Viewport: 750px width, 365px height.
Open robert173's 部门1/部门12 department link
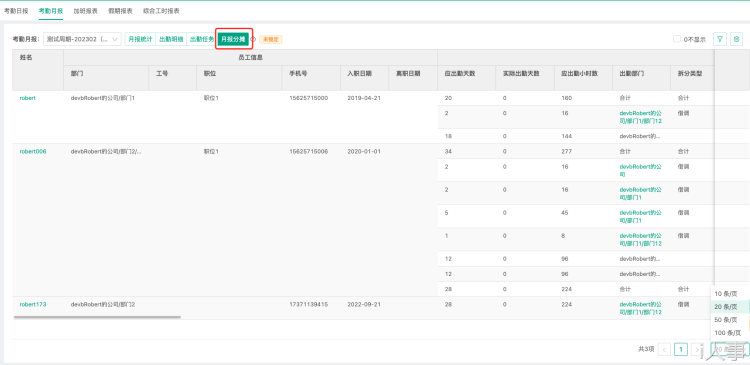[x=640, y=308]
